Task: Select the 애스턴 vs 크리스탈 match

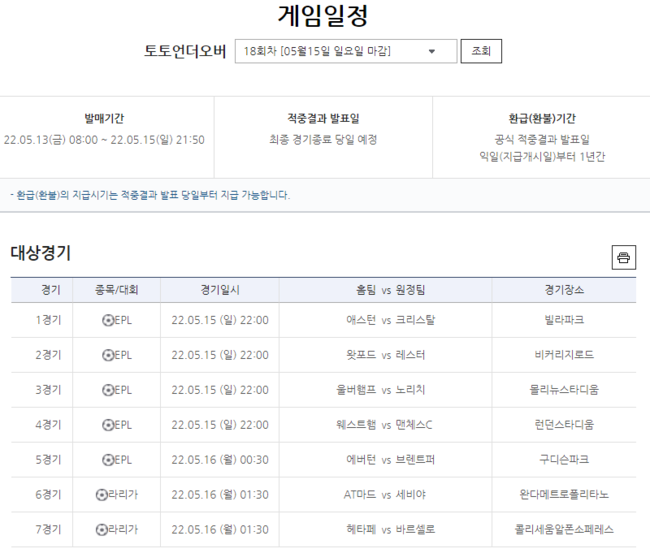Action: tap(385, 320)
